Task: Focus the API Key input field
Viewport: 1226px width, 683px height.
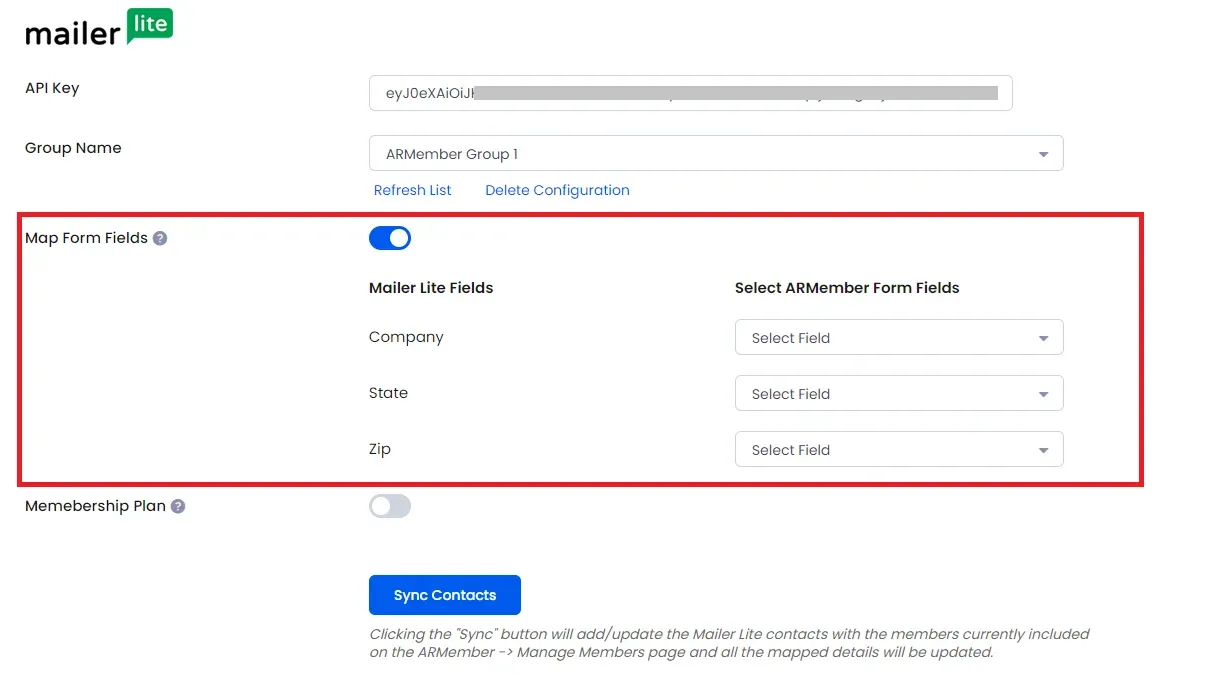Action: (x=691, y=93)
